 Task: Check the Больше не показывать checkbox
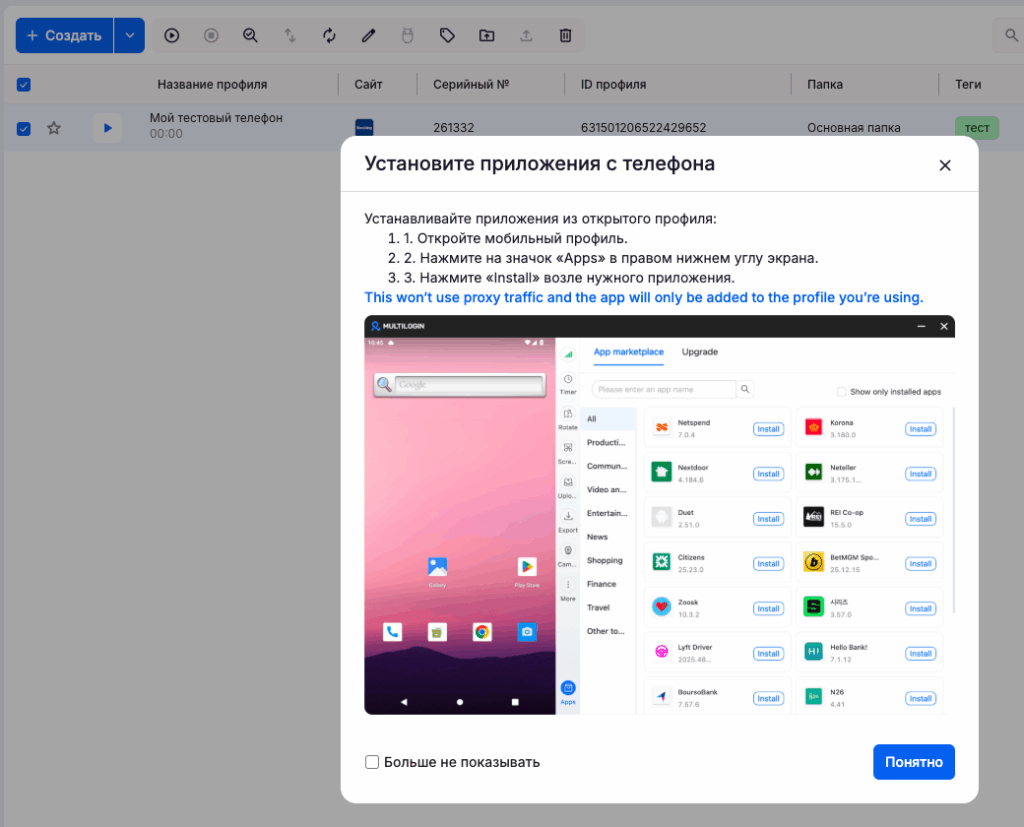(x=372, y=762)
